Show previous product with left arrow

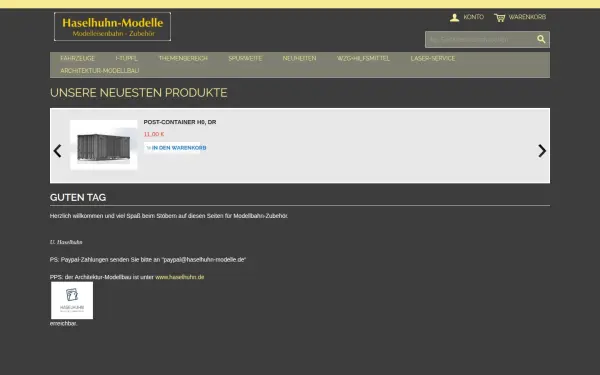57,151
